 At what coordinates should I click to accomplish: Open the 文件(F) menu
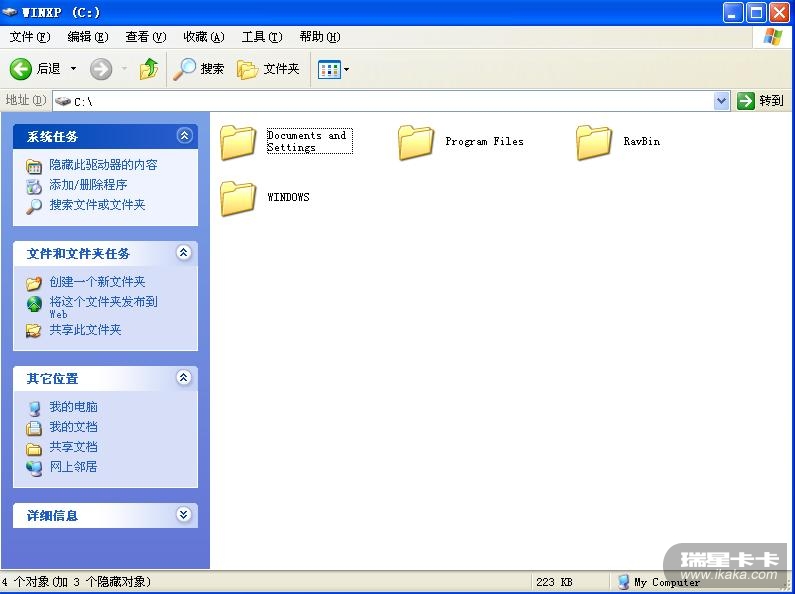[30, 37]
